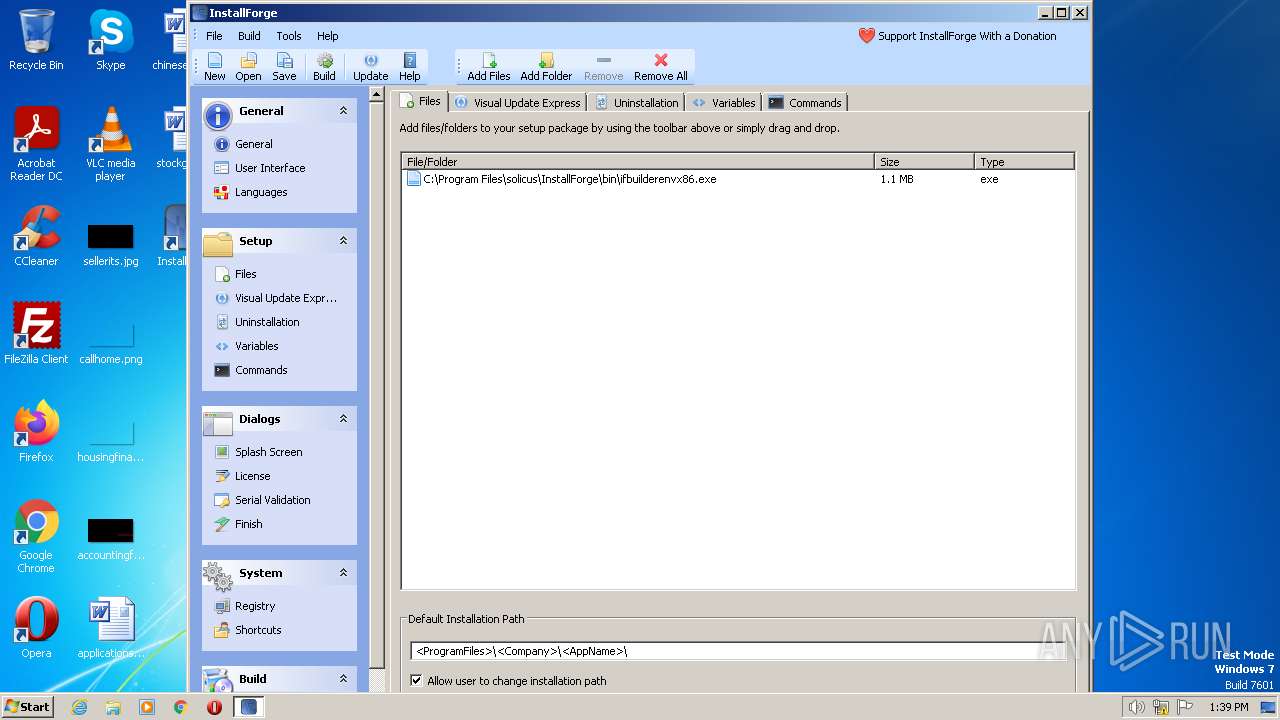Click the sidebar scrollbar up arrow
Image resolution: width=1280 pixels, height=720 pixels.
[377, 95]
